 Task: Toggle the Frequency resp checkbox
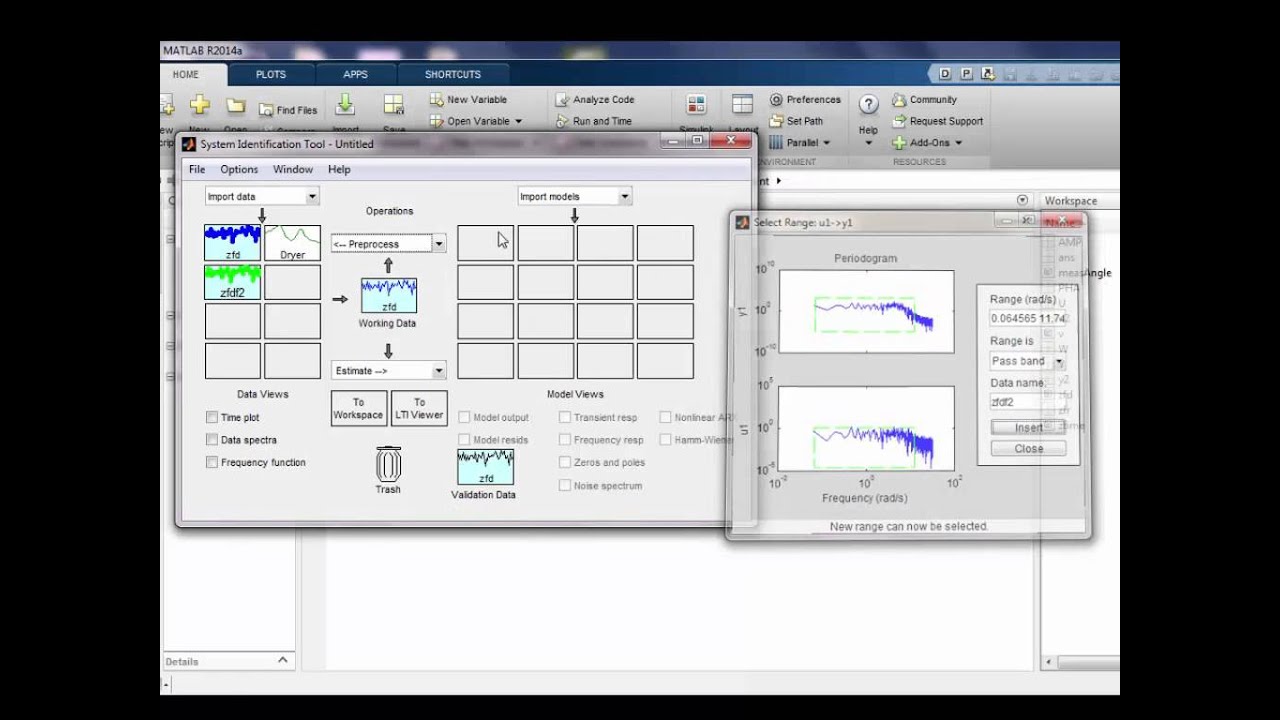565,440
